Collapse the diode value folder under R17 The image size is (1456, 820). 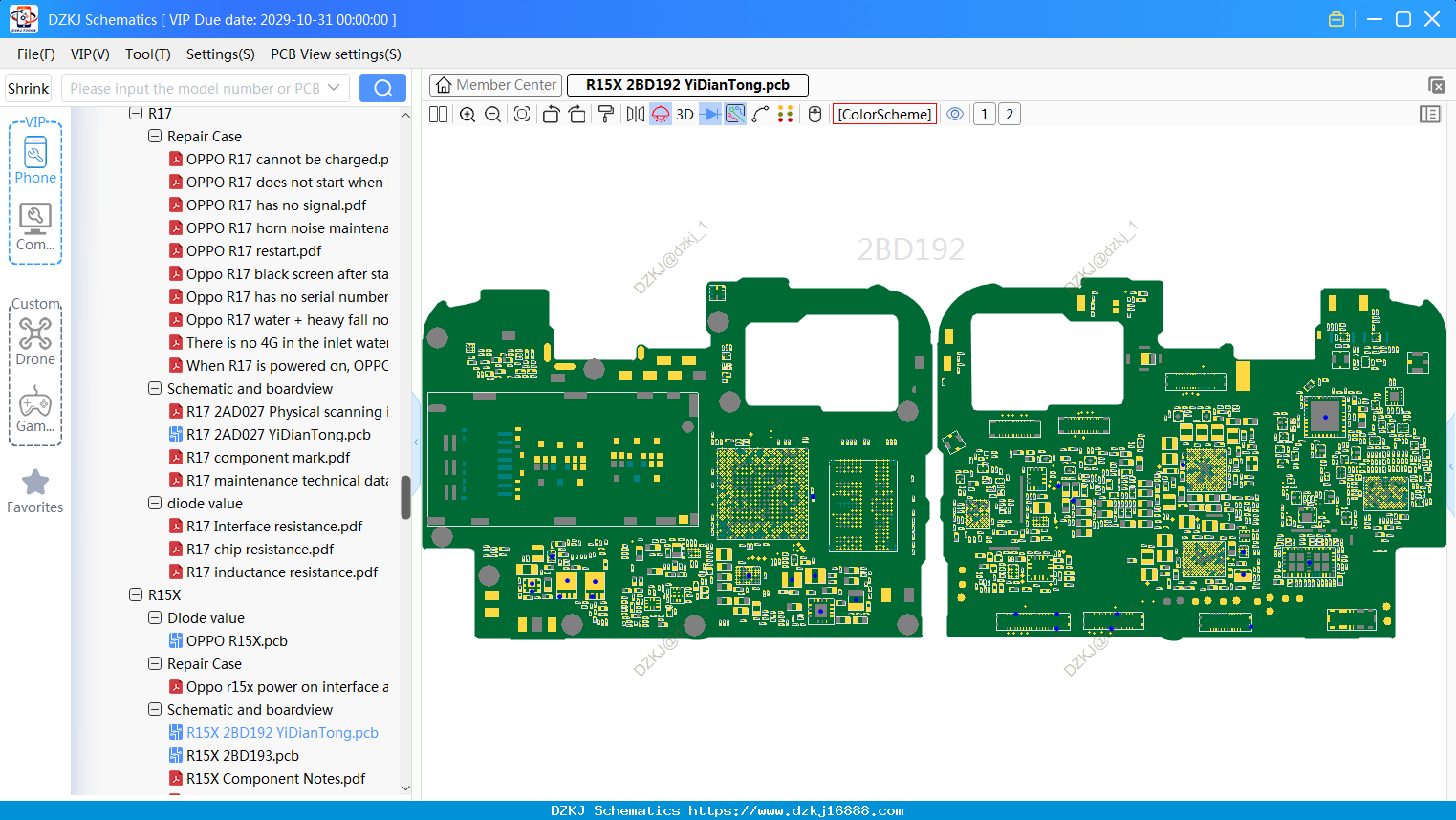click(x=155, y=503)
